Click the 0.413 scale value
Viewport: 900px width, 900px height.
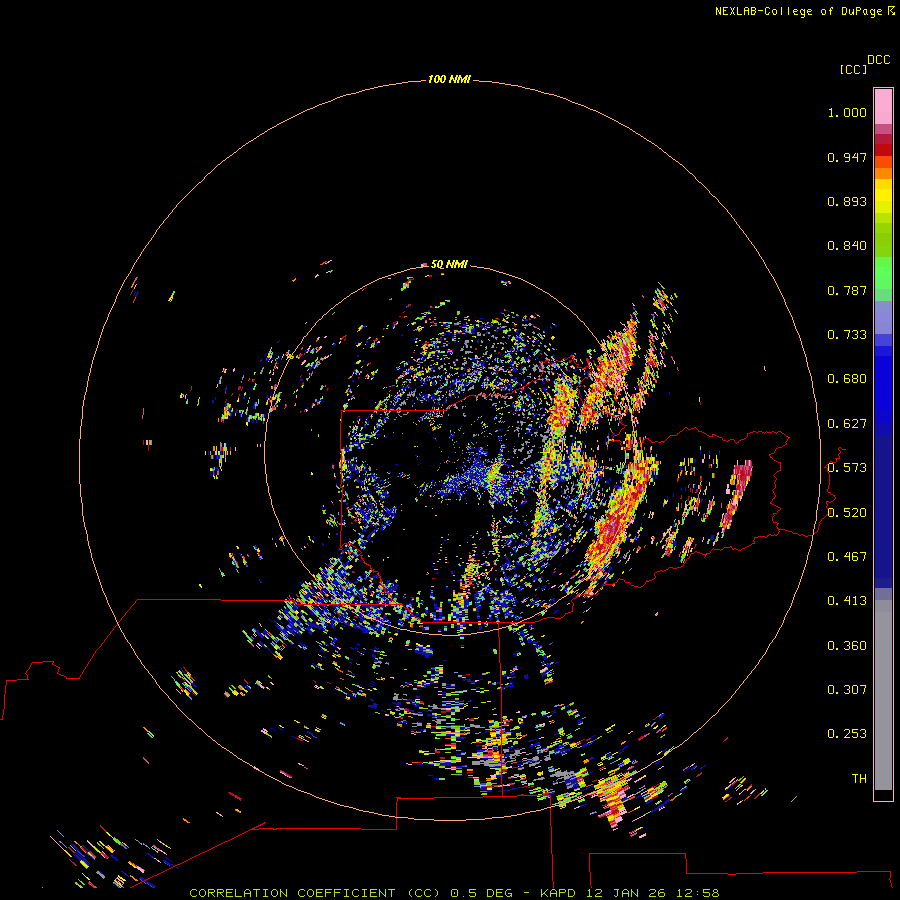[x=847, y=601]
